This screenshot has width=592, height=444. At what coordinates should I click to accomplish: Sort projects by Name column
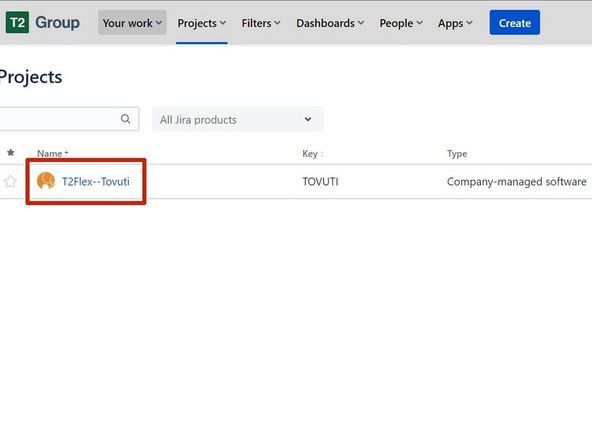click(x=52, y=153)
